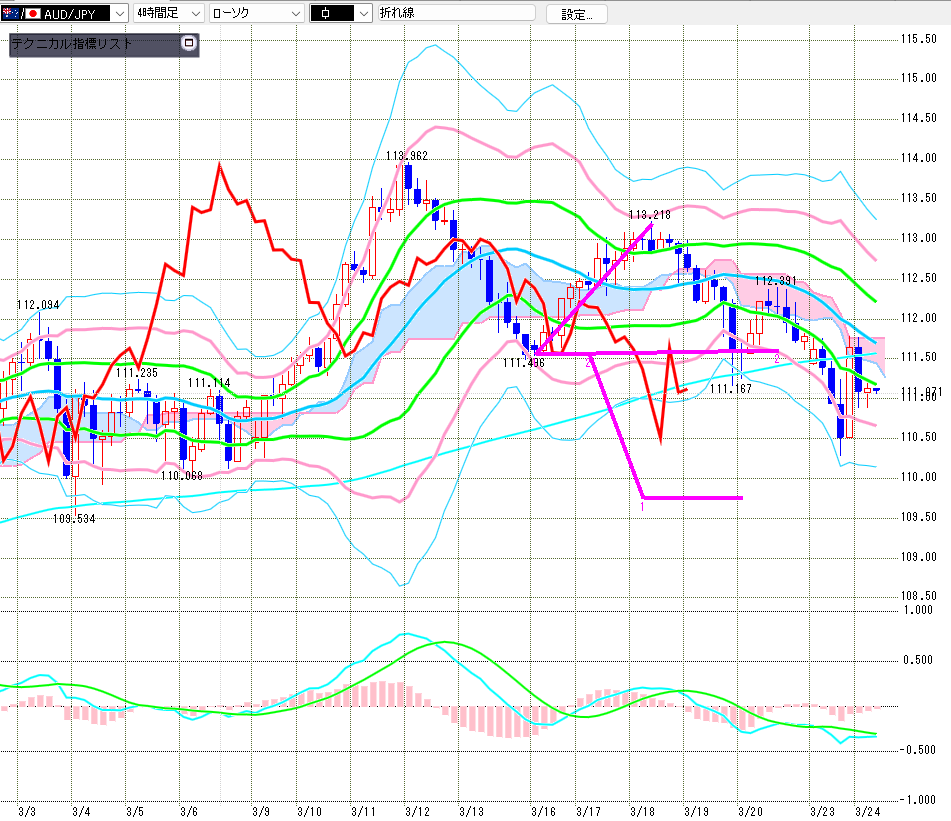
Task: Click the 112.391 price label on chart
Action: (775, 281)
